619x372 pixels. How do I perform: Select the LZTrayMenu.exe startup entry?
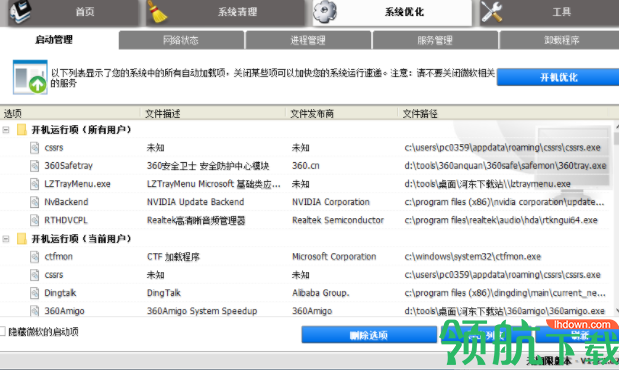(77, 184)
